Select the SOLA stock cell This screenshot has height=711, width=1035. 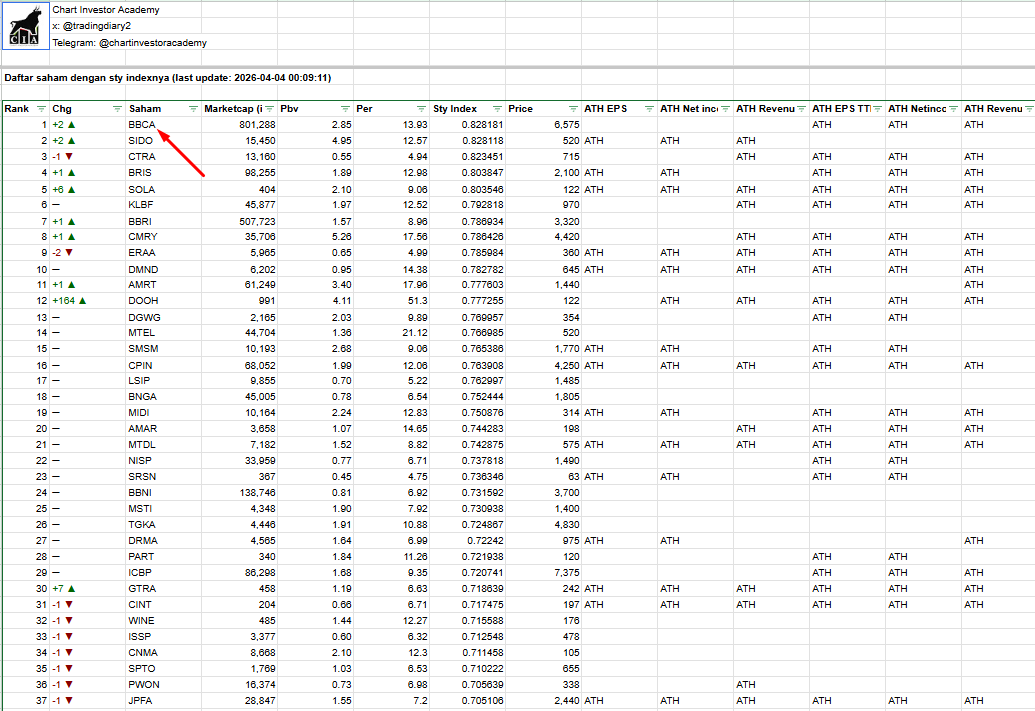(x=164, y=189)
